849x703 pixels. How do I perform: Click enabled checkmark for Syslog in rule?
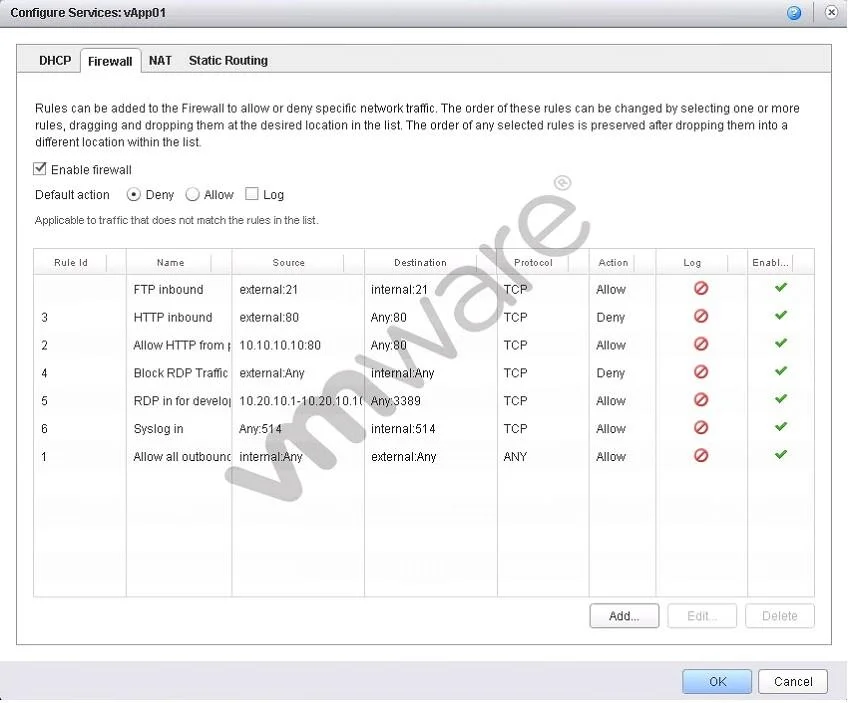tap(780, 426)
